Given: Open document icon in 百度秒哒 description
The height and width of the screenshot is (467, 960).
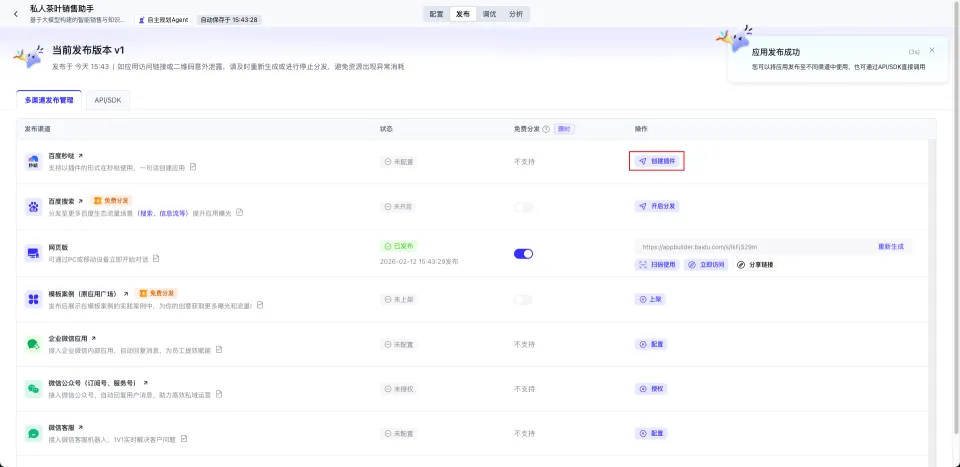Looking at the screenshot, I should point(193,166).
